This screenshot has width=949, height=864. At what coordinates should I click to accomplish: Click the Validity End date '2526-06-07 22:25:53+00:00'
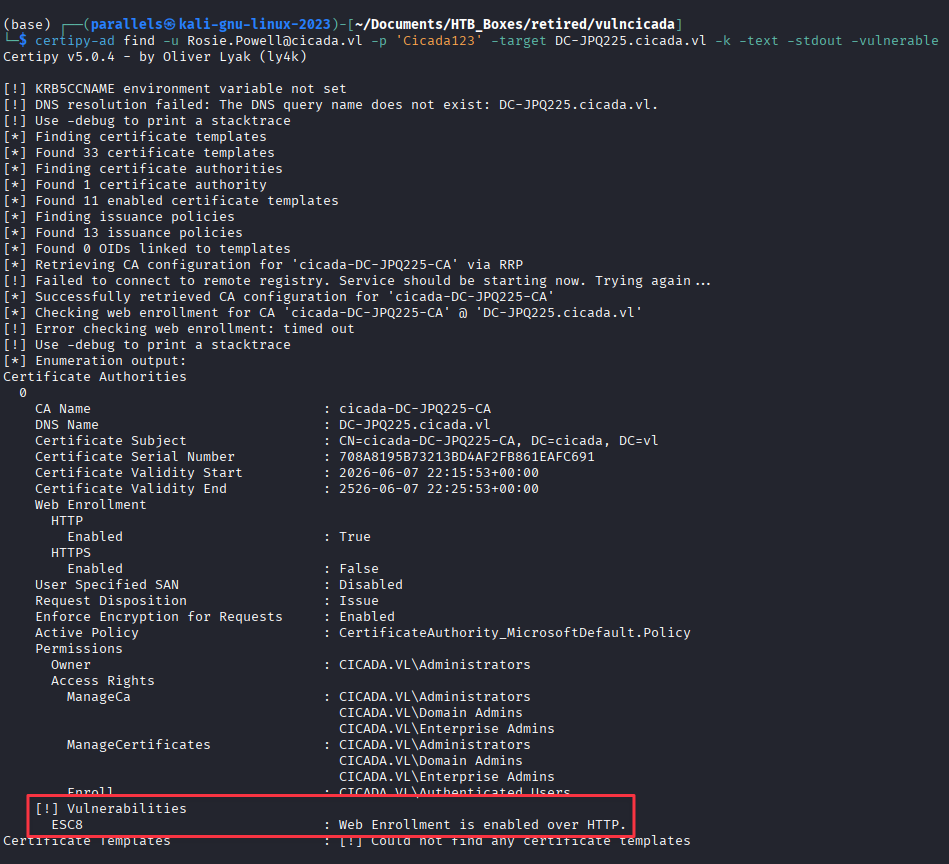point(439,489)
